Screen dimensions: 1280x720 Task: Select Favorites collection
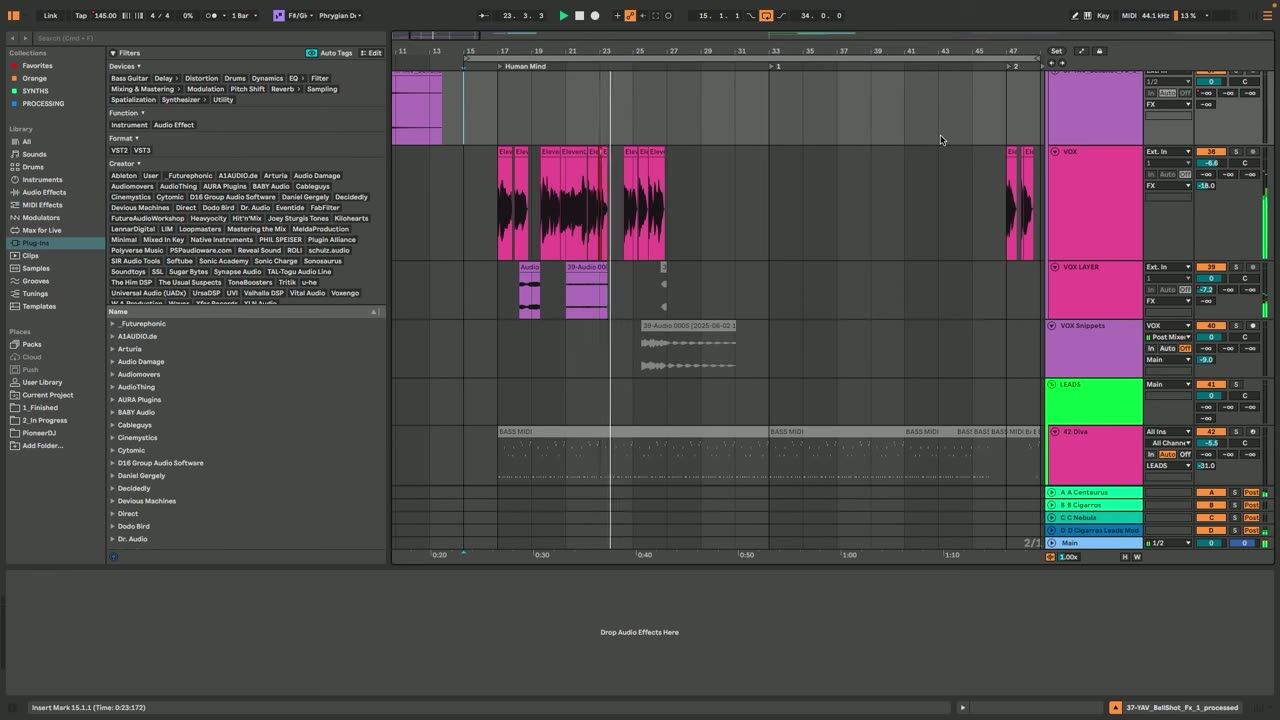pos(38,65)
